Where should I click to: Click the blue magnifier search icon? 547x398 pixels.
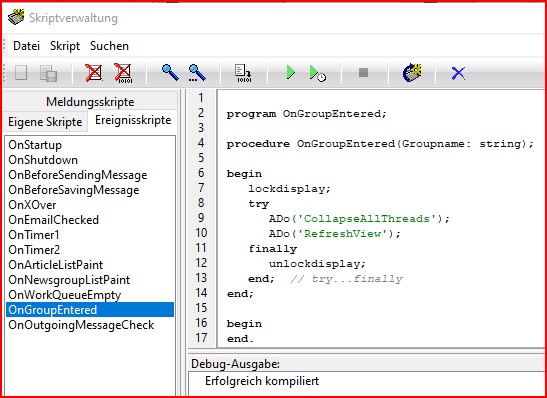pos(170,73)
